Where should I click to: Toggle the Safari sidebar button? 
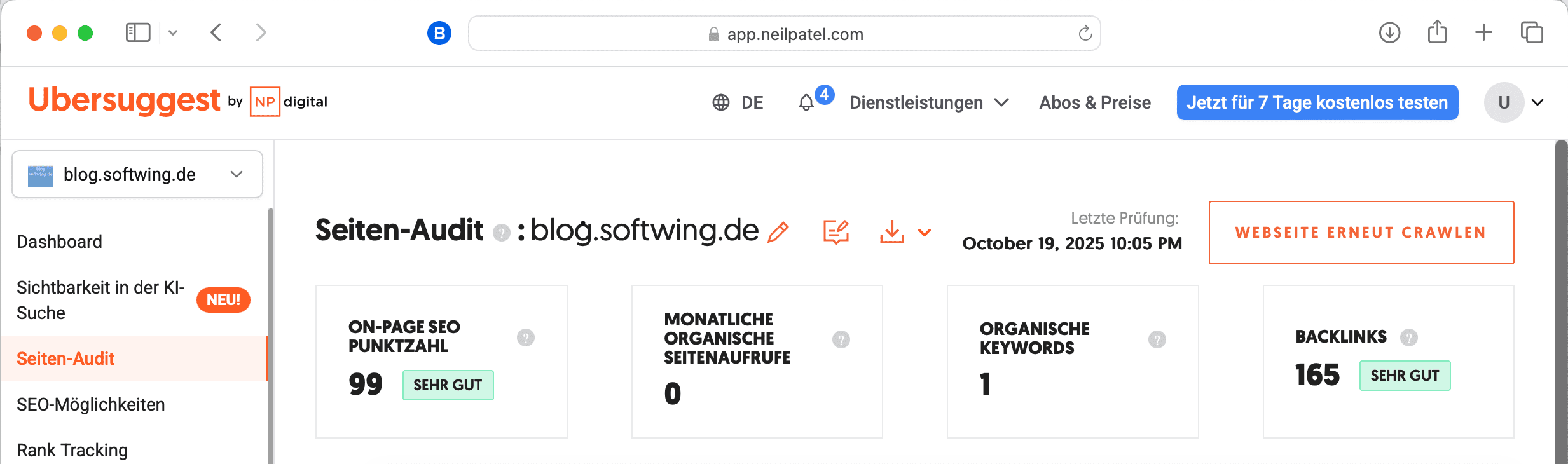click(138, 32)
